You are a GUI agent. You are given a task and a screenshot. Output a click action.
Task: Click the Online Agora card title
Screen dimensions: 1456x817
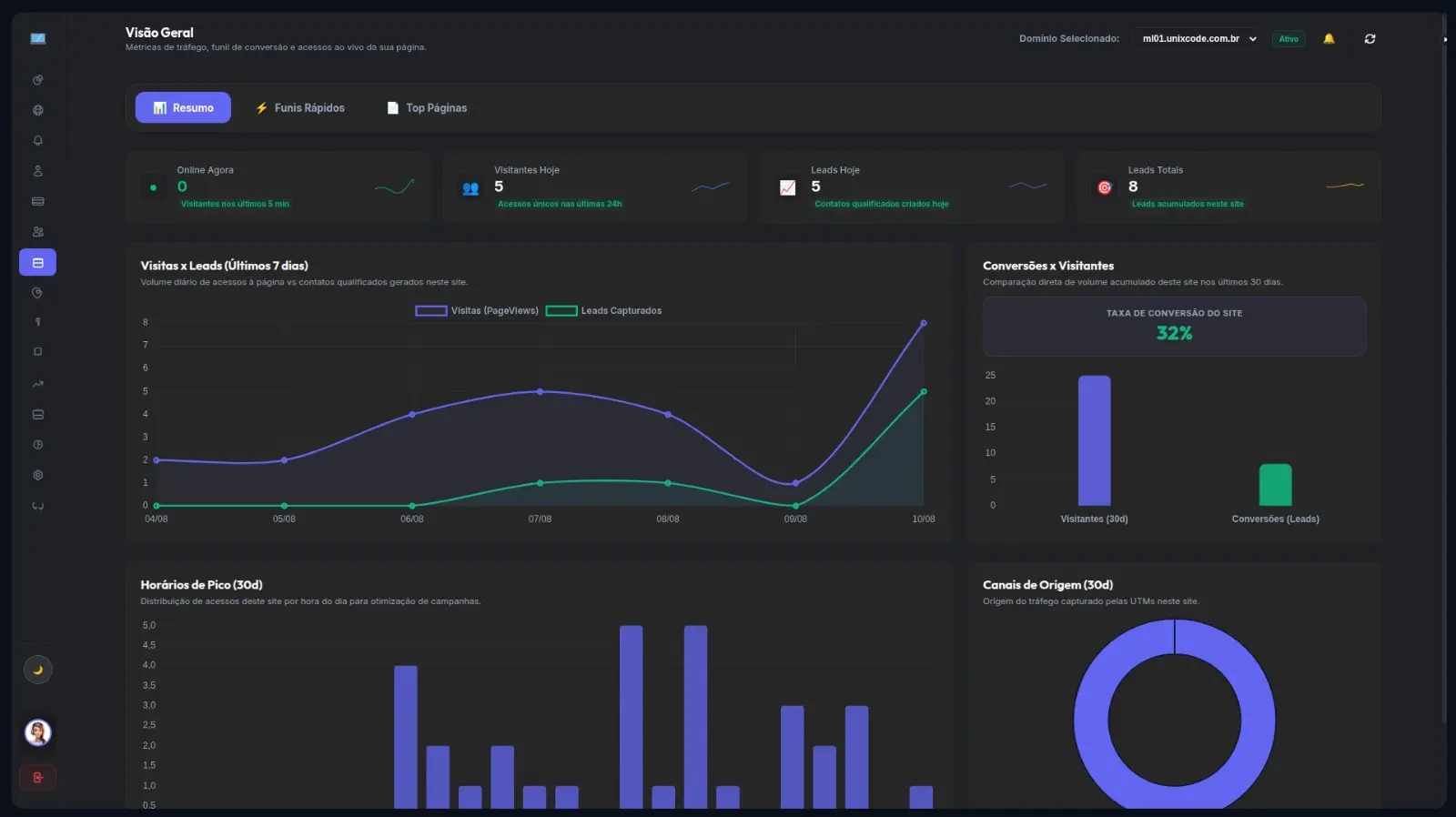point(205,170)
